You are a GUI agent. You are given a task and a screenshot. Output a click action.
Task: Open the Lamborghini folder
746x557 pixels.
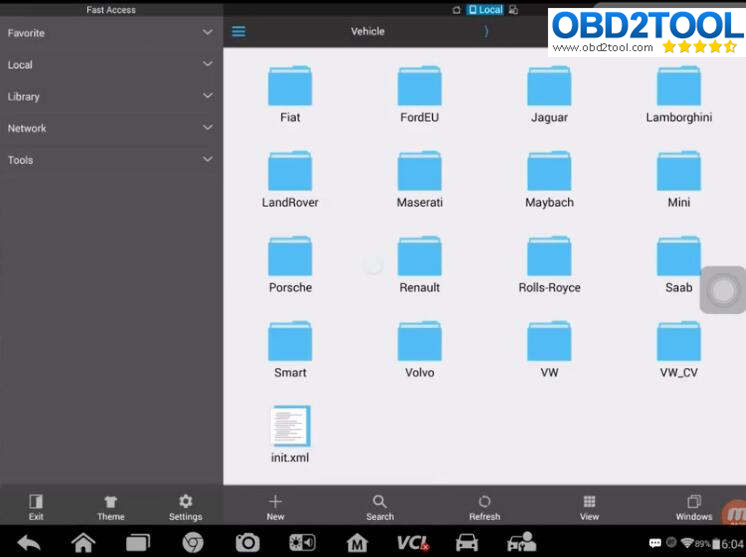click(x=678, y=94)
